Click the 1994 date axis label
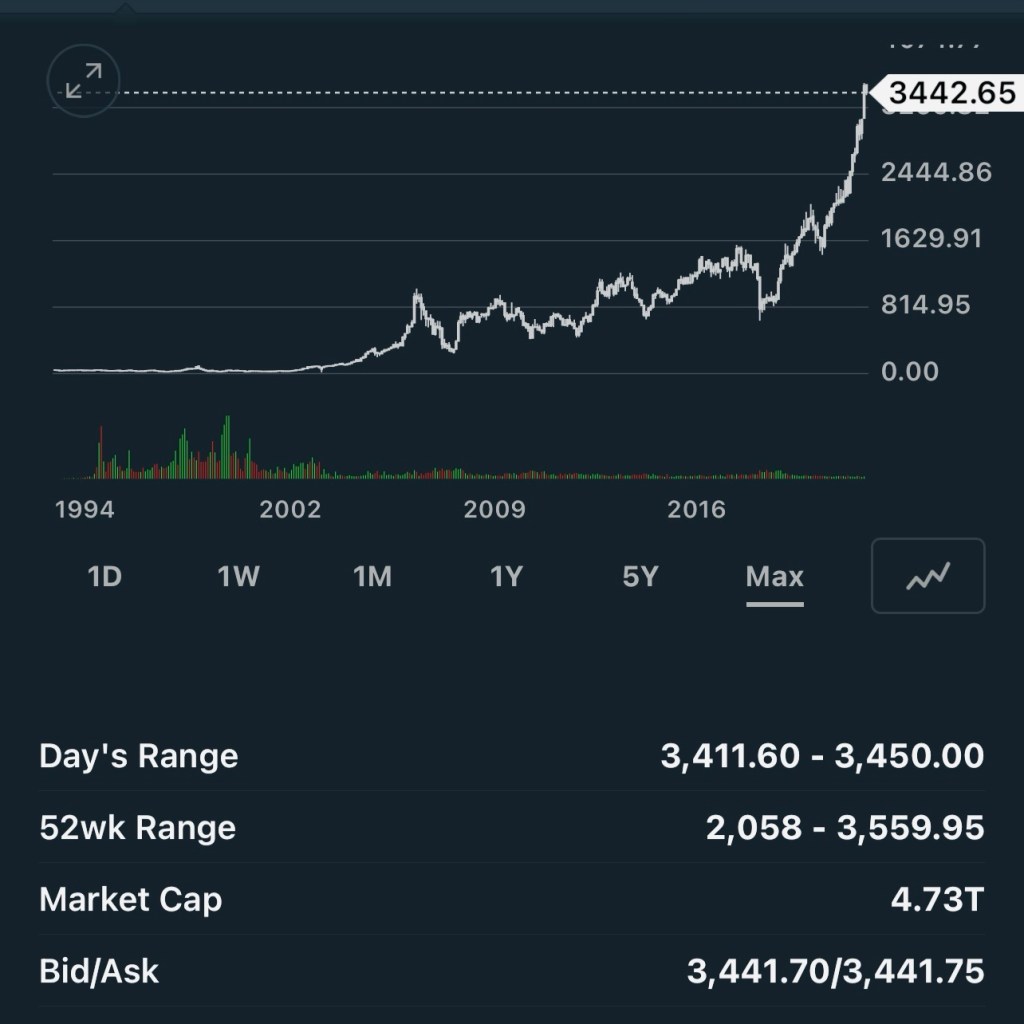Viewport: 1024px width, 1024px height. pyautogui.click(x=85, y=510)
